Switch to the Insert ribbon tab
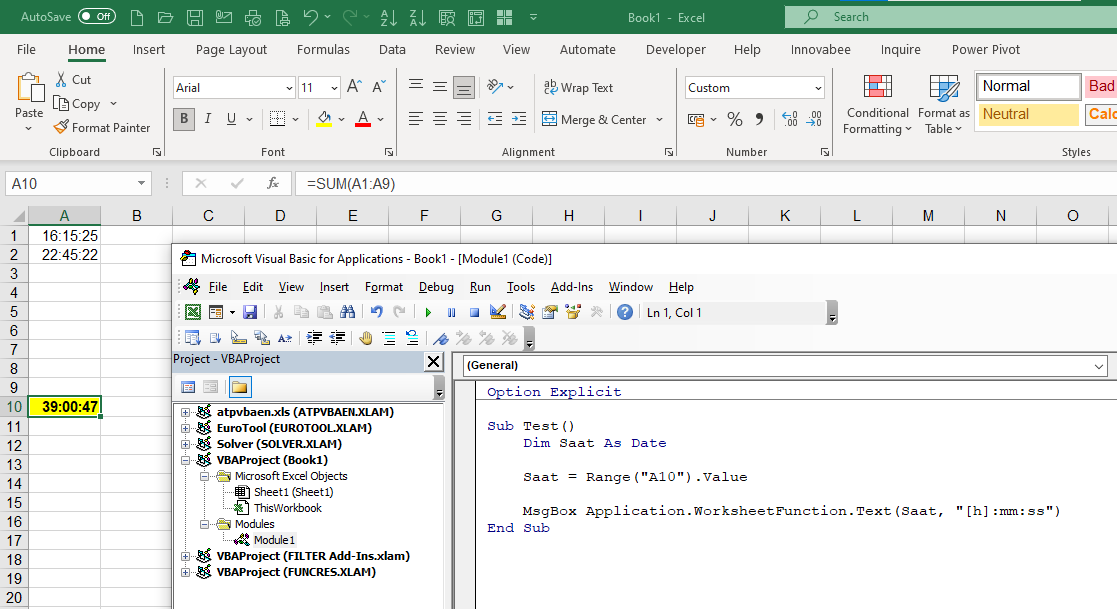This screenshot has height=609, width=1117. pos(148,49)
